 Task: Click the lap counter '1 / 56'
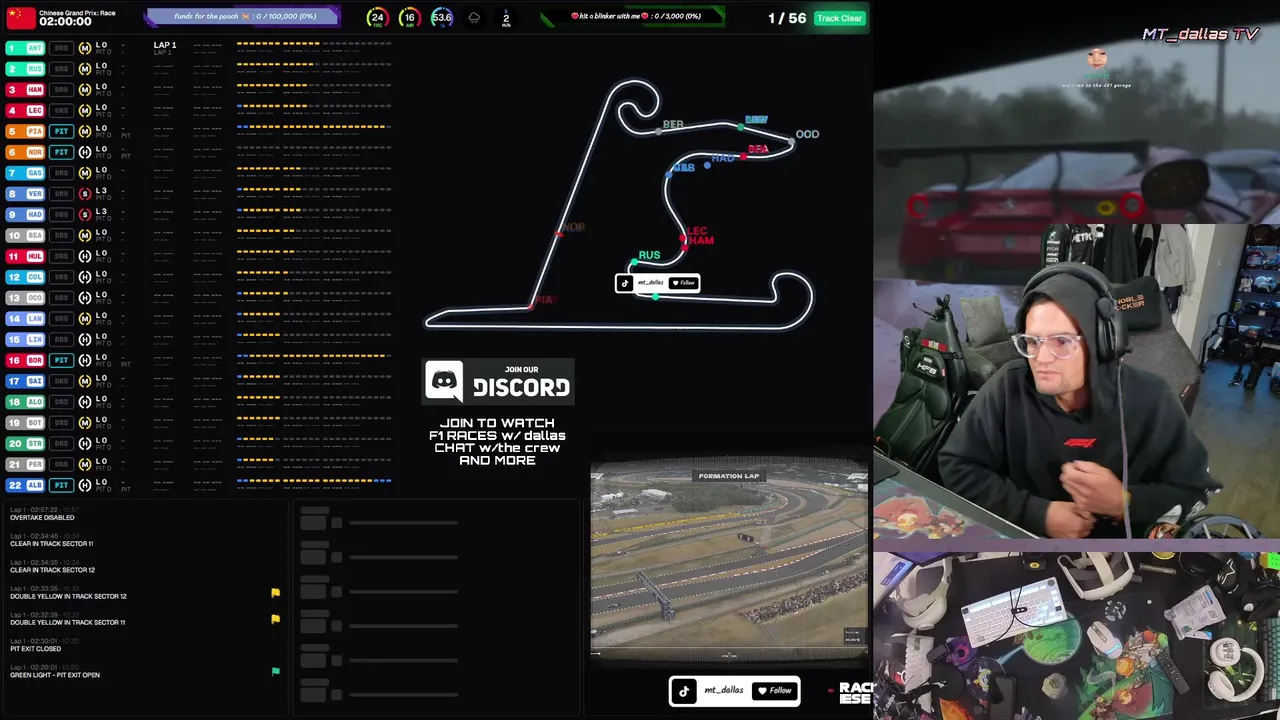787,18
